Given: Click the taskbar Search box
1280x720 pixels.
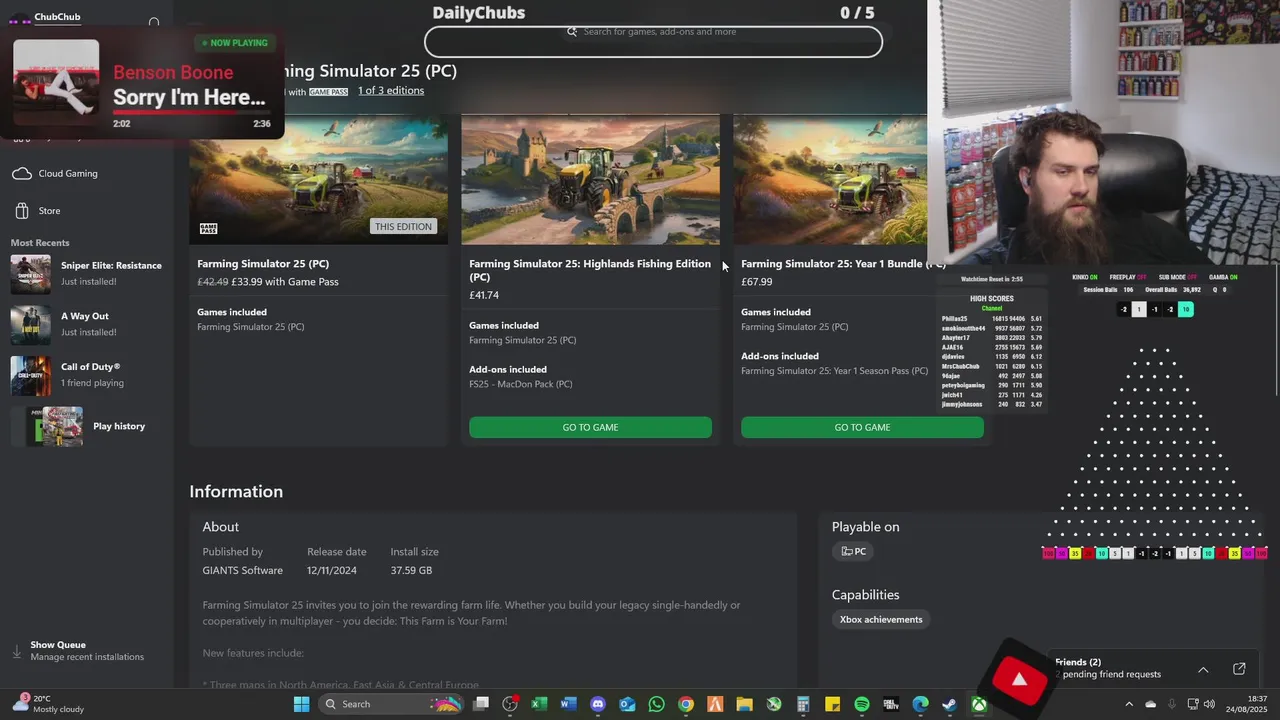Looking at the screenshot, I should tap(390, 704).
